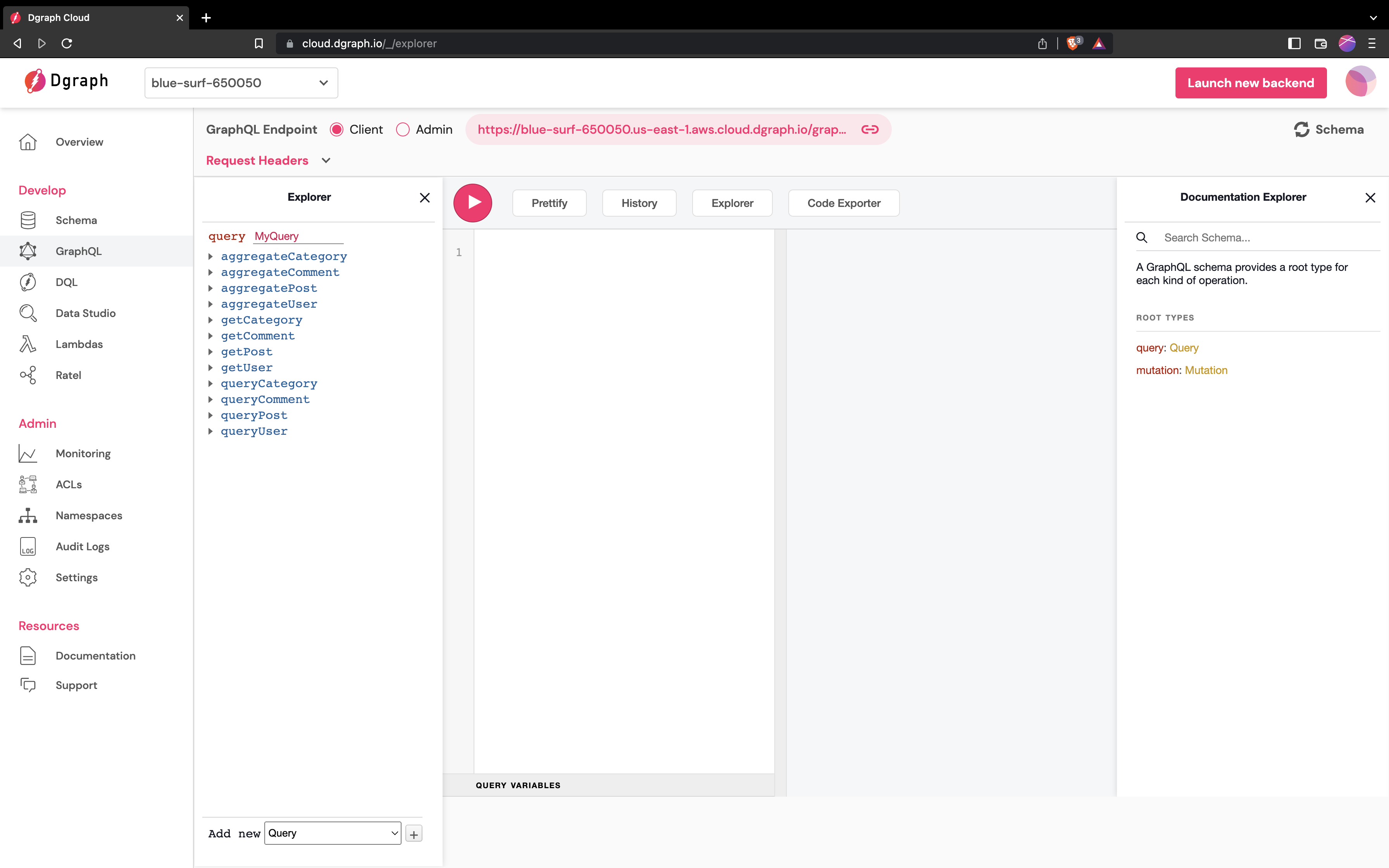Select queryComment field

[x=265, y=399]
